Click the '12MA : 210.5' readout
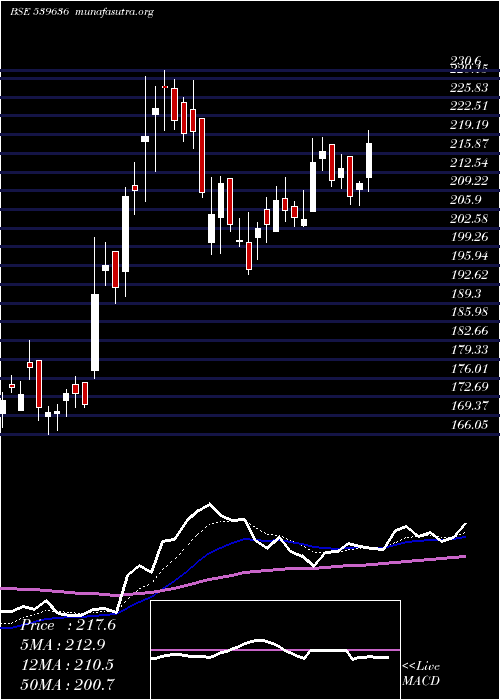Image resolution: width=500 pixels, height=700 pixels. pos(67,664)
